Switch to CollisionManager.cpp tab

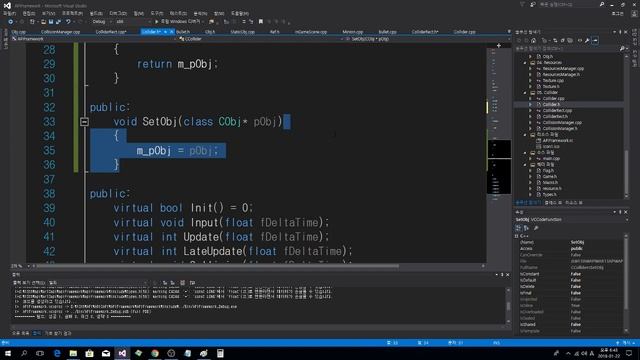point(60,32)
